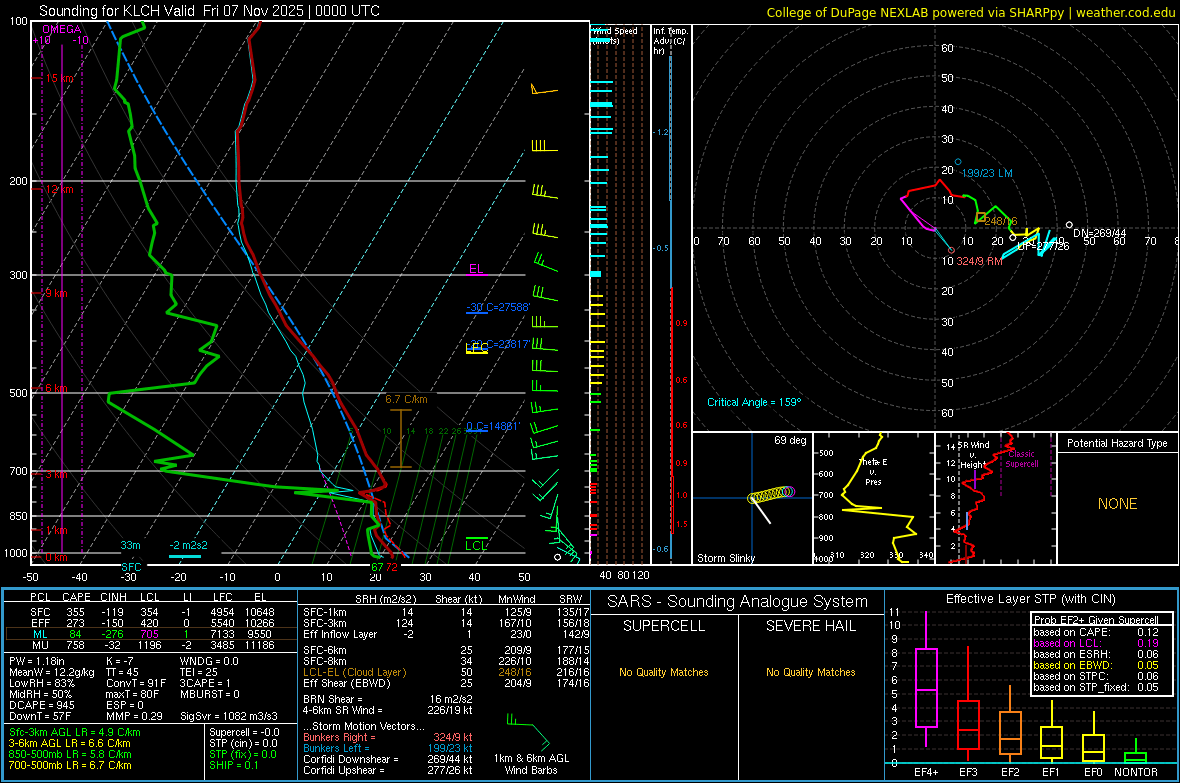Click the Storm Slinky circles graphic
The width and height of the screenshot is (1180, 783).
pos(771,495)
